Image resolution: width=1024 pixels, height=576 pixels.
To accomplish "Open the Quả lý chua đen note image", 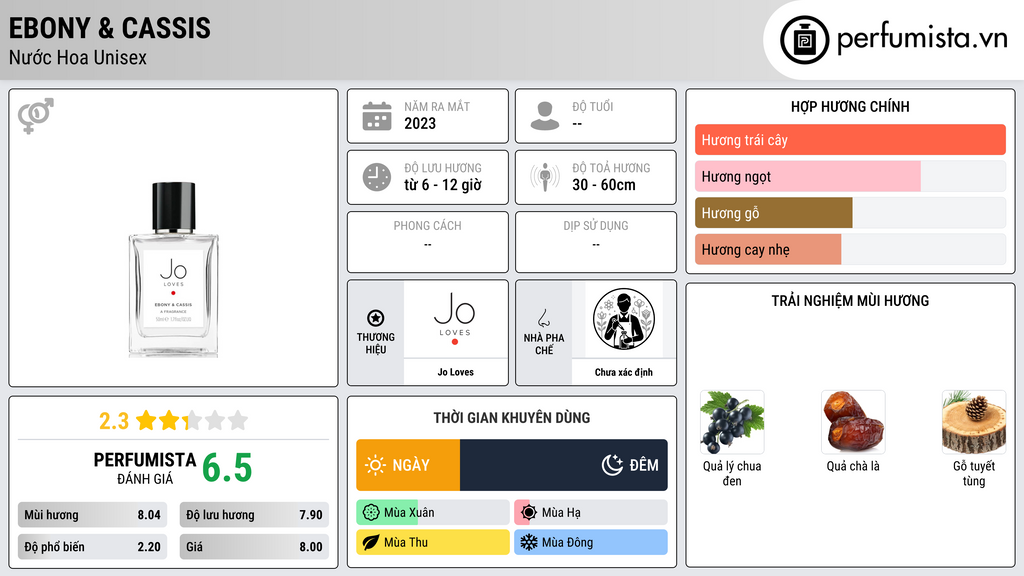I will (732, 422).
